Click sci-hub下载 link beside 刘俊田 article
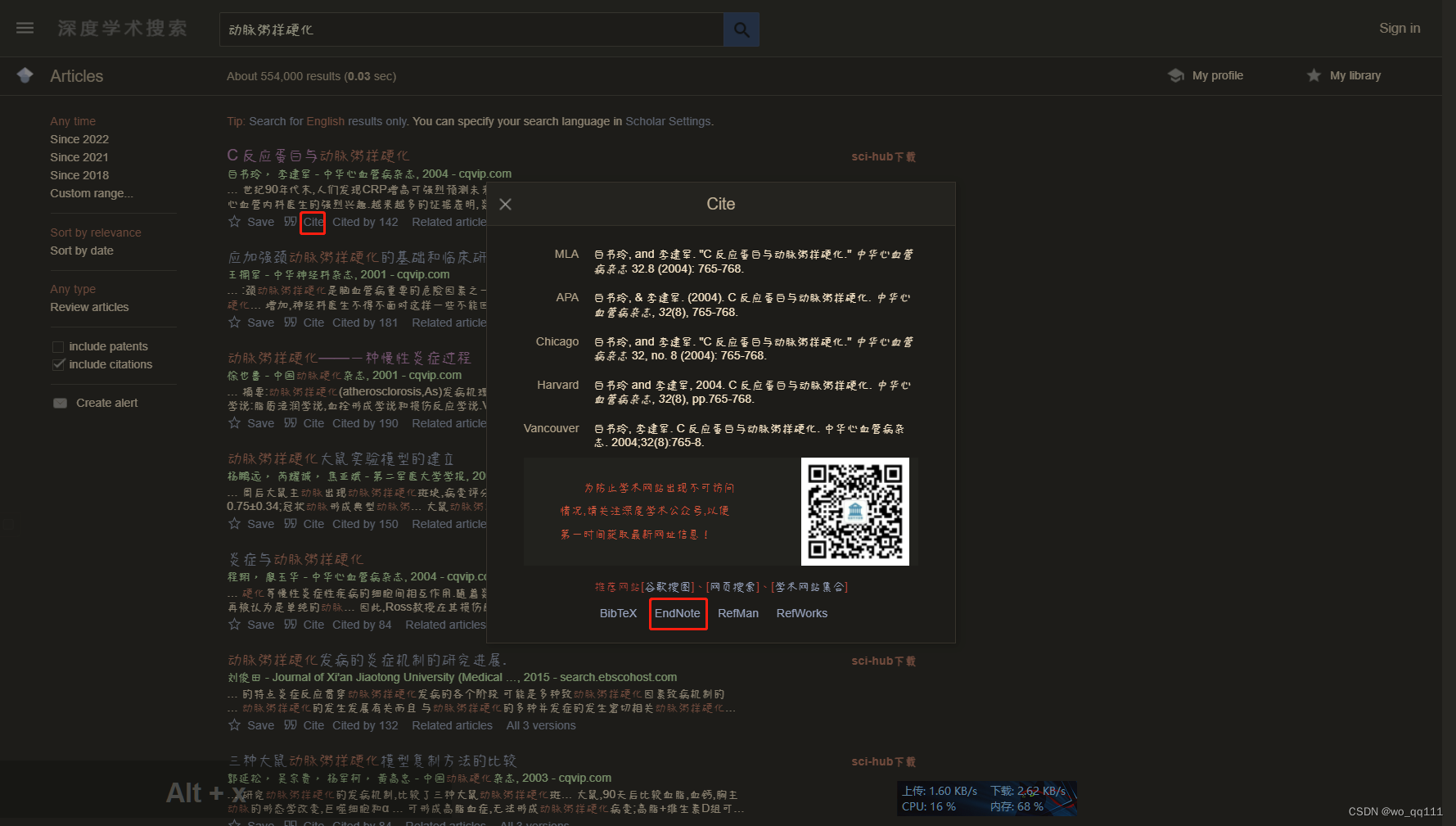 (x=884, y=661)
